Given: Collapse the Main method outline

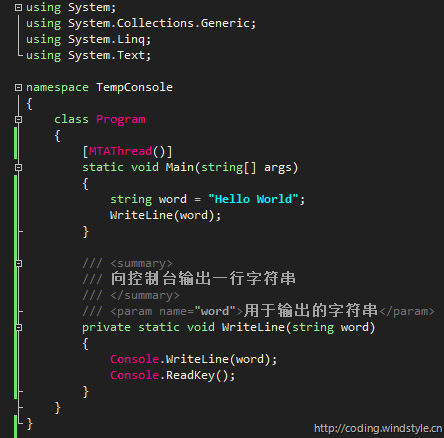Looking at the screenshot, I should click(x=19, y=167).
